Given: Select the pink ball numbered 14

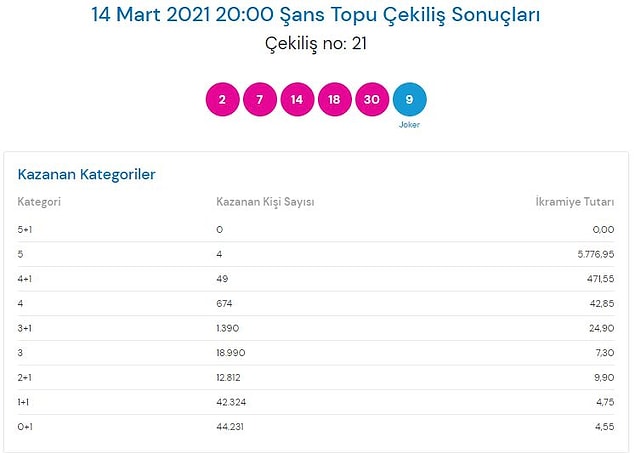Looking at the screenshot, I should click(297, 99).
